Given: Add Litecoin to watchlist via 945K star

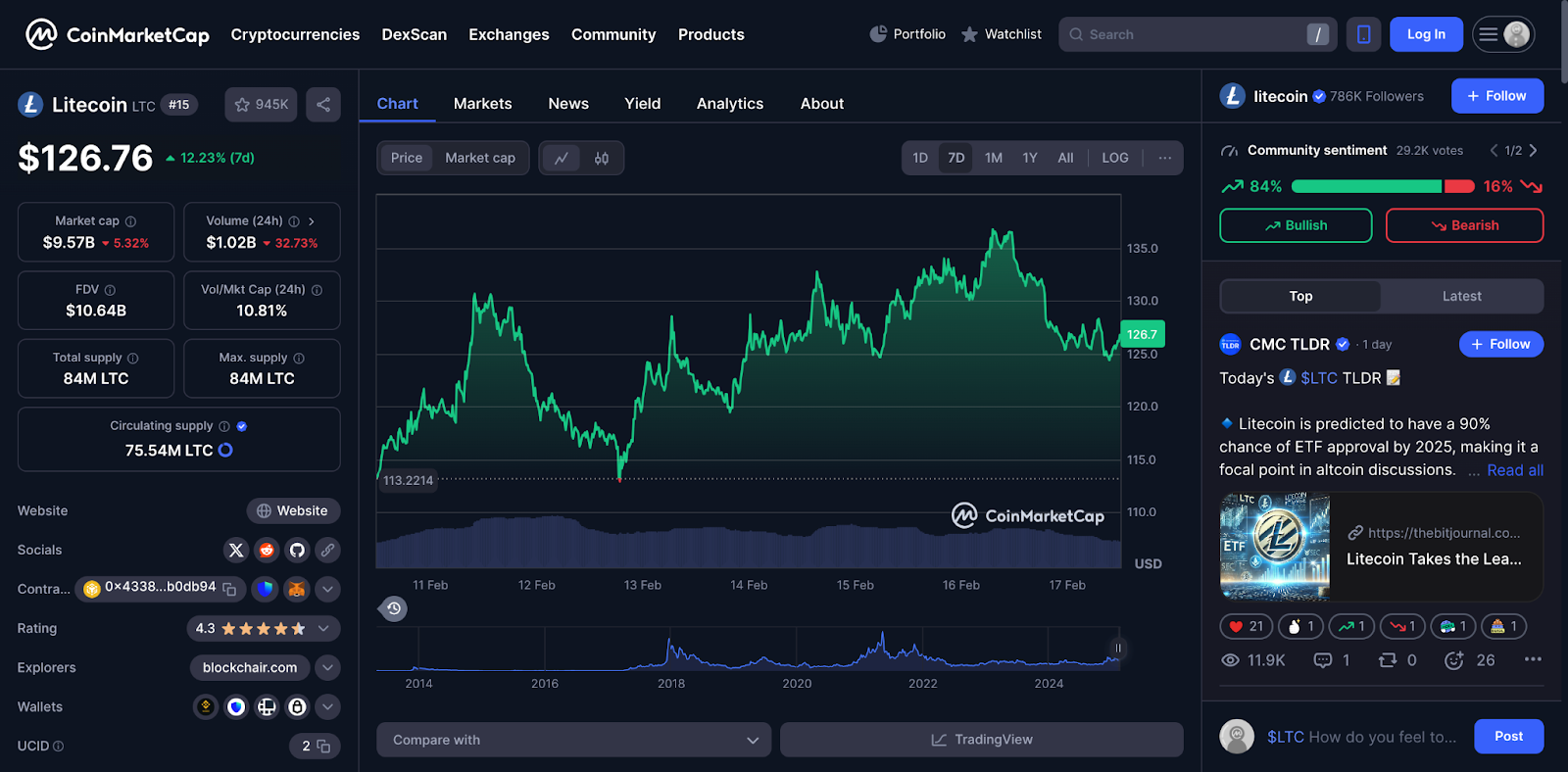Looking at the screenshot, I should 261,105.
